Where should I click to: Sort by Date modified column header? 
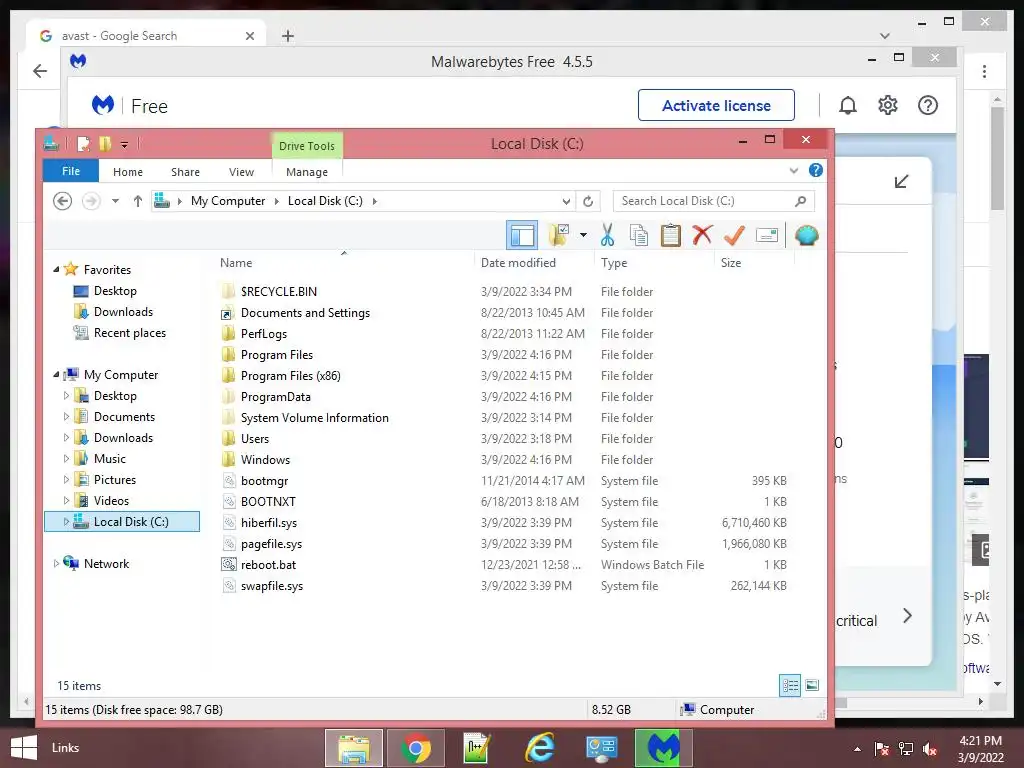[x=535, y=262]
